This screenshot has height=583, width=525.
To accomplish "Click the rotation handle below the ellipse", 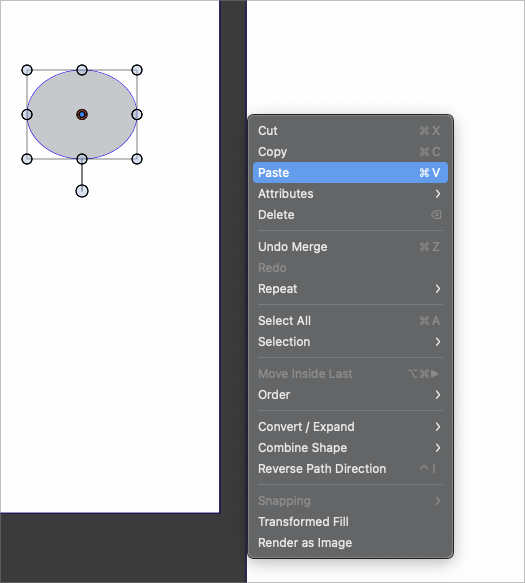I will click(x=82, y=191).
